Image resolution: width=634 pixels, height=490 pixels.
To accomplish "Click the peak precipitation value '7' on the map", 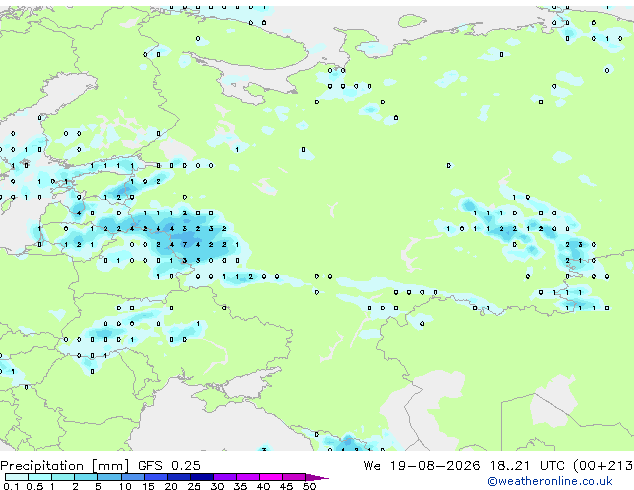I will pyautogui.click(x=185, y=245).
